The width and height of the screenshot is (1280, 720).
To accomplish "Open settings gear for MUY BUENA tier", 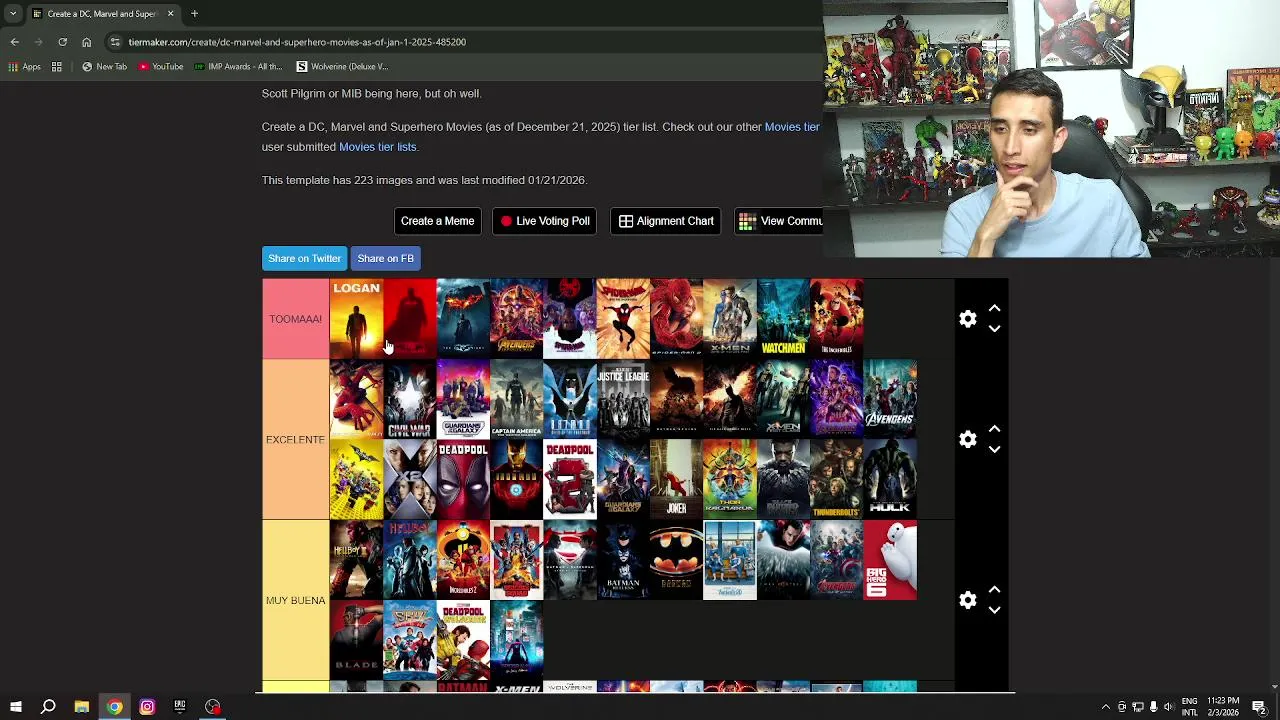I will (x=967, y=600).
